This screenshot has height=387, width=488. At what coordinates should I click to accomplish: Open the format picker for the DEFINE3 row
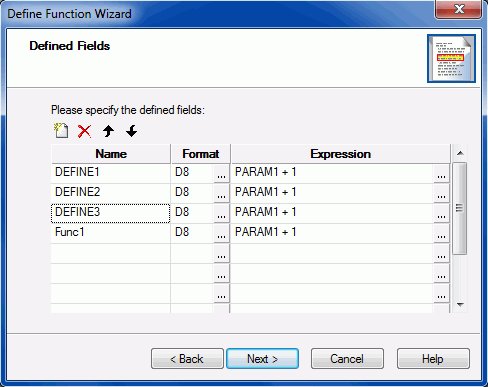[221, 214]
